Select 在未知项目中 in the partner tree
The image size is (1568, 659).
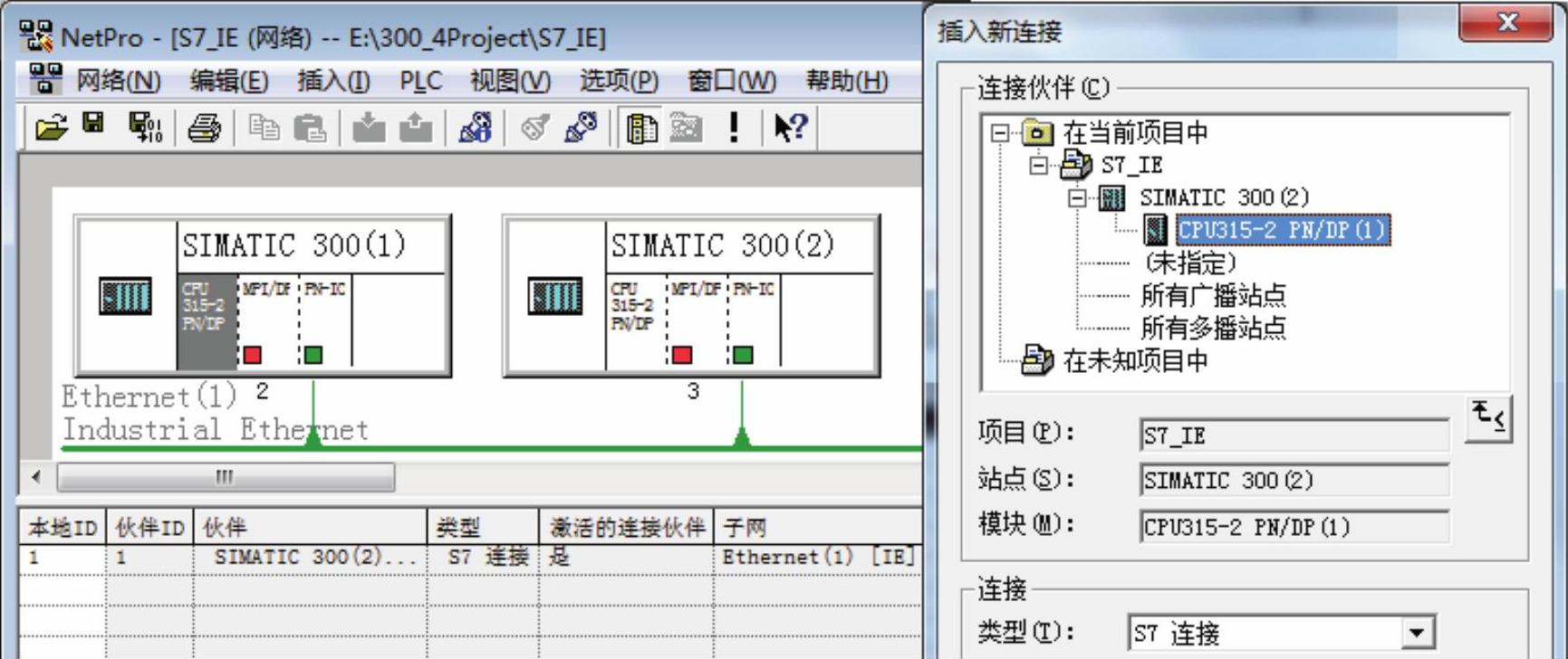click(x=1135, y=360)
